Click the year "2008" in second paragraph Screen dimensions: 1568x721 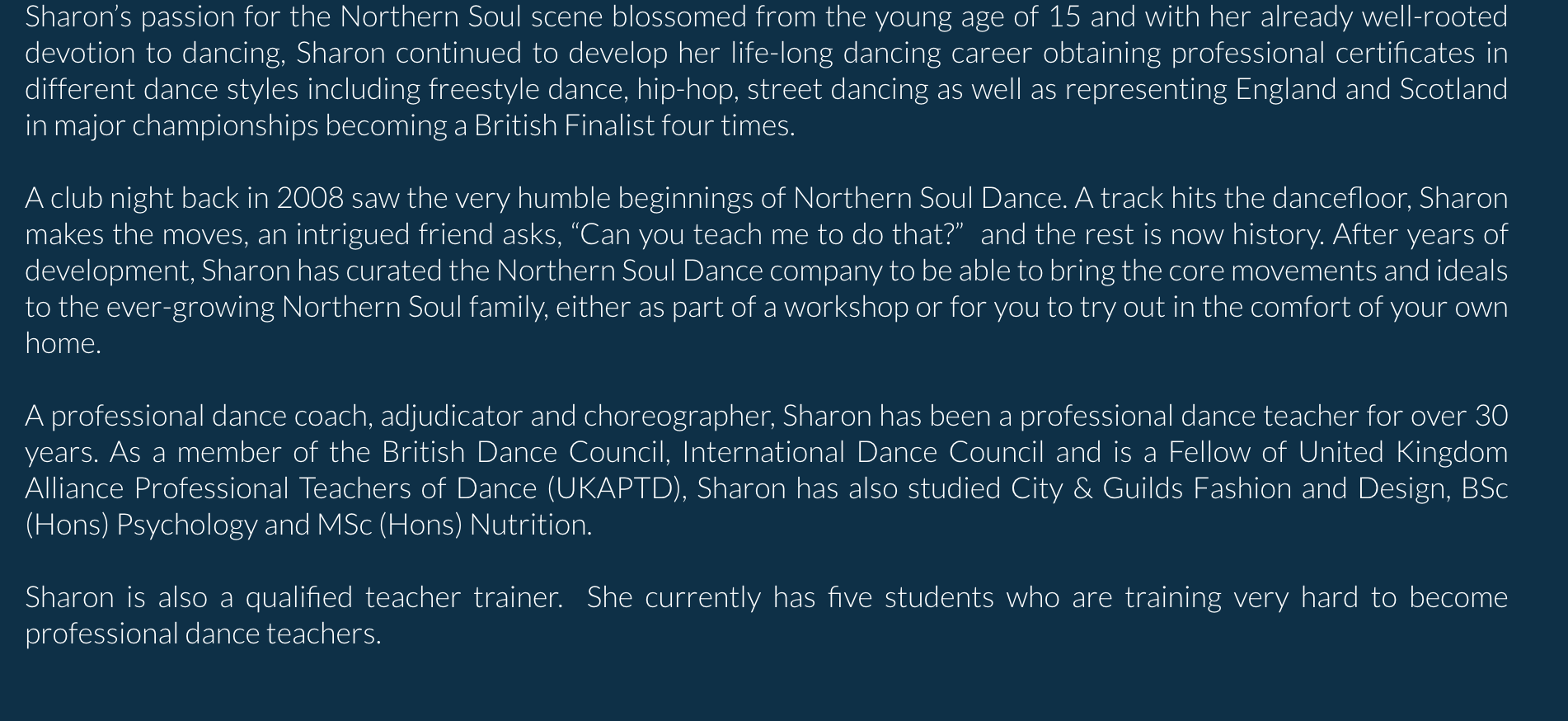pos(310,198)
